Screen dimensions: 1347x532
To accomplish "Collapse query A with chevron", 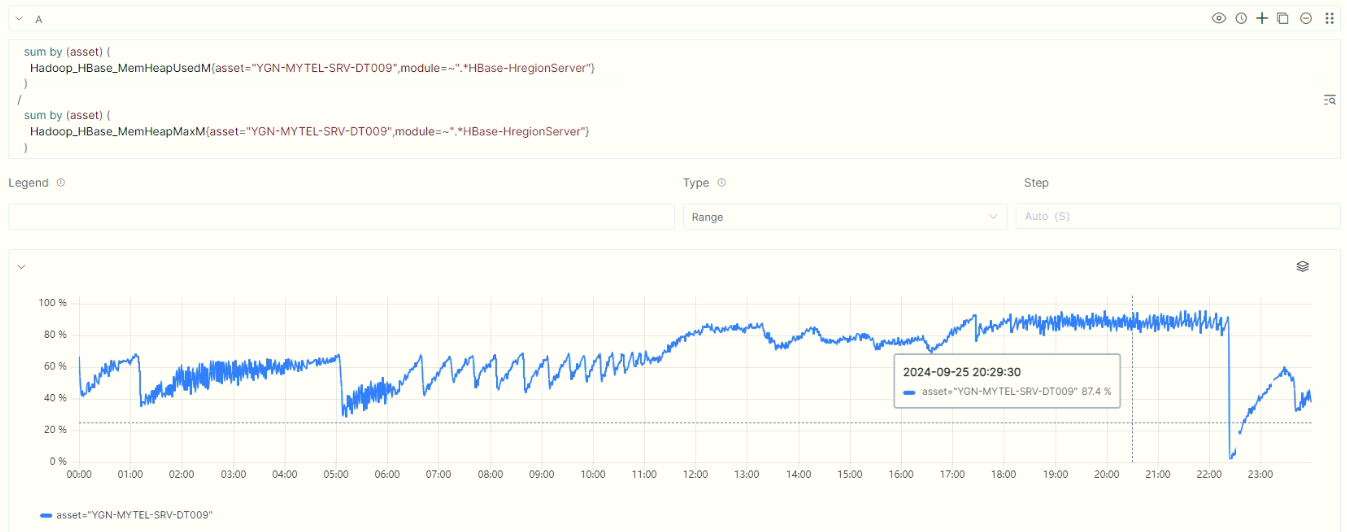I will click(x=19, y=18).
